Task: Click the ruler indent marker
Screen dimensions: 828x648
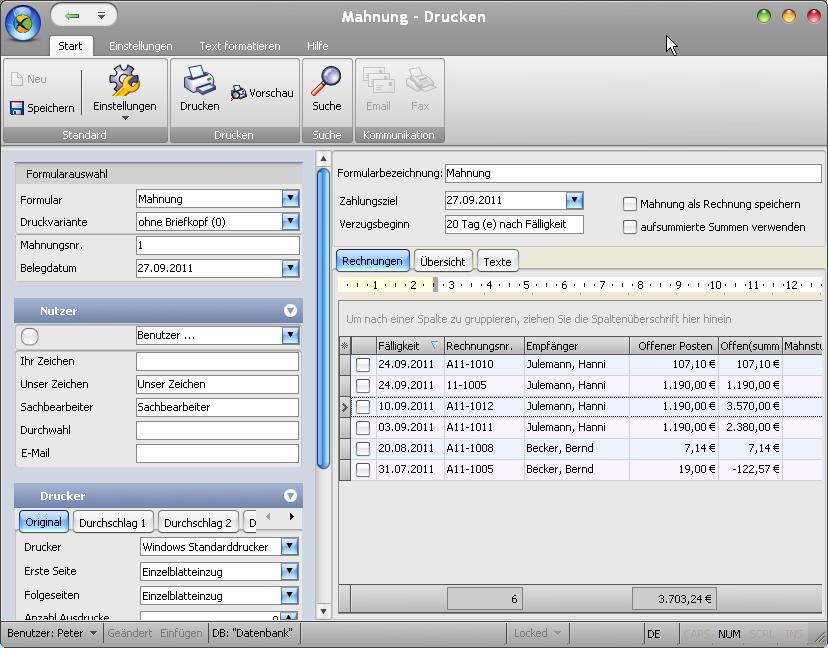Action: coord(435,285)
